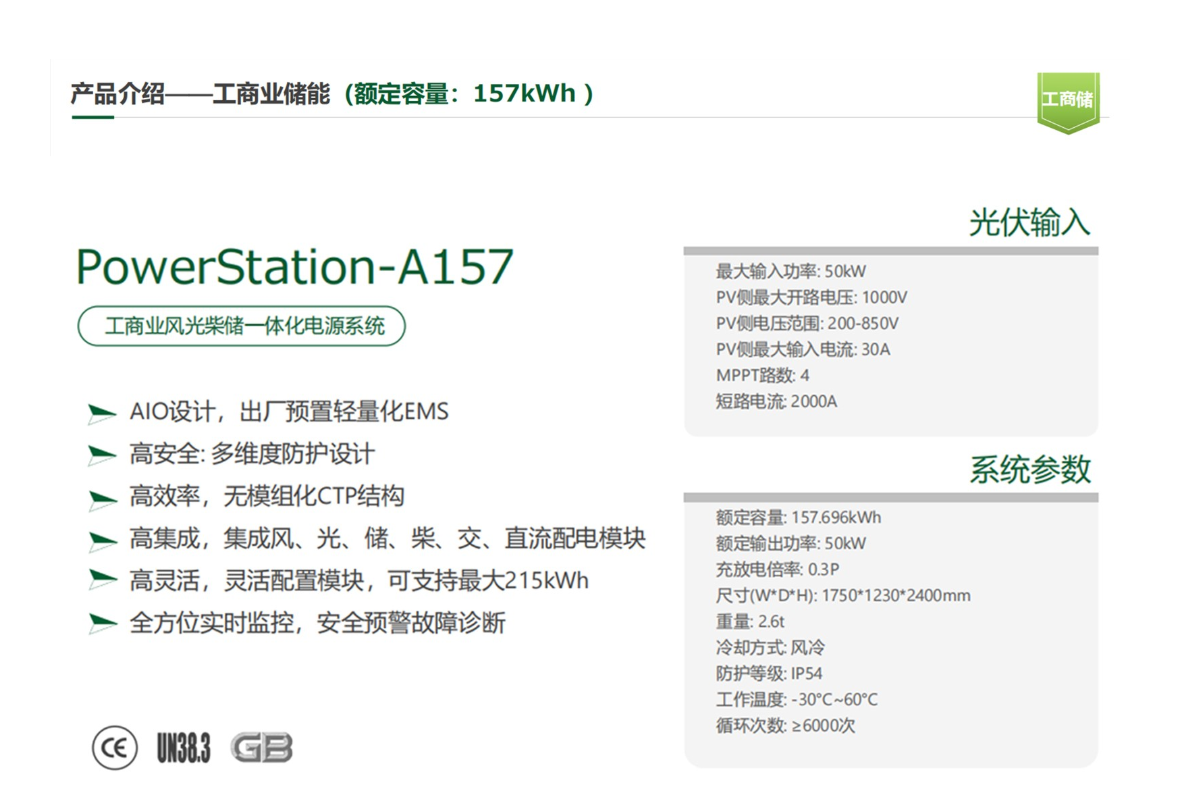Click the CE certification mark

tap(115, 748)
